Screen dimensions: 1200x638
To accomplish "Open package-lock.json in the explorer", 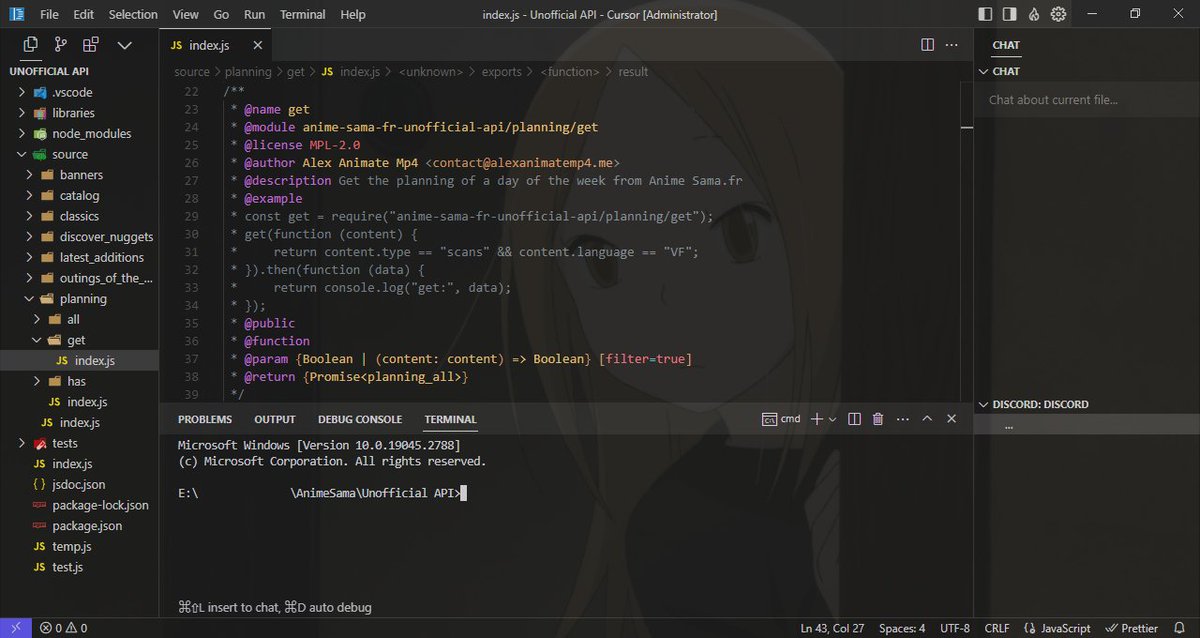I will coord(100,505).
